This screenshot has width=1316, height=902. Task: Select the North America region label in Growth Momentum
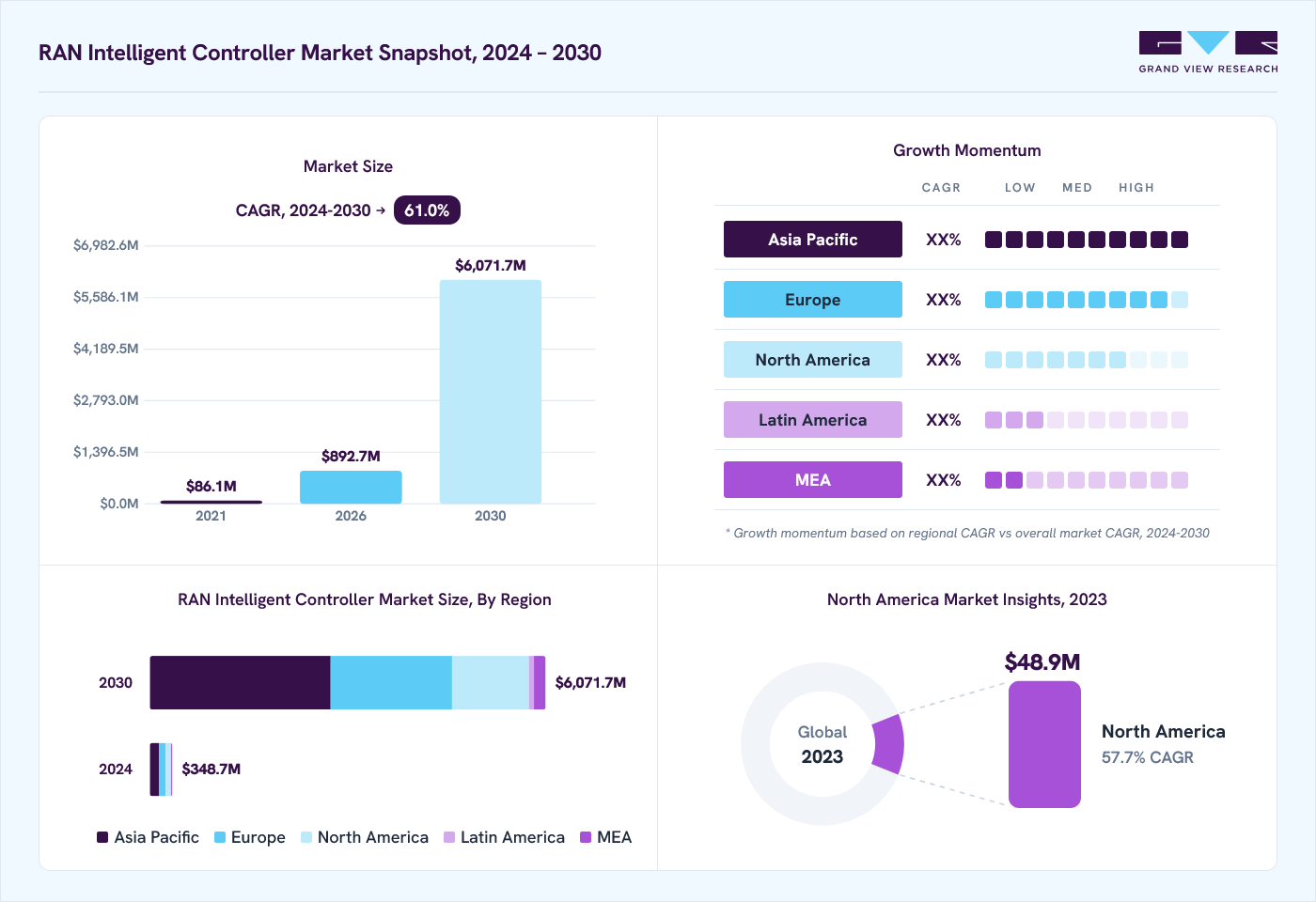[813, 360]
